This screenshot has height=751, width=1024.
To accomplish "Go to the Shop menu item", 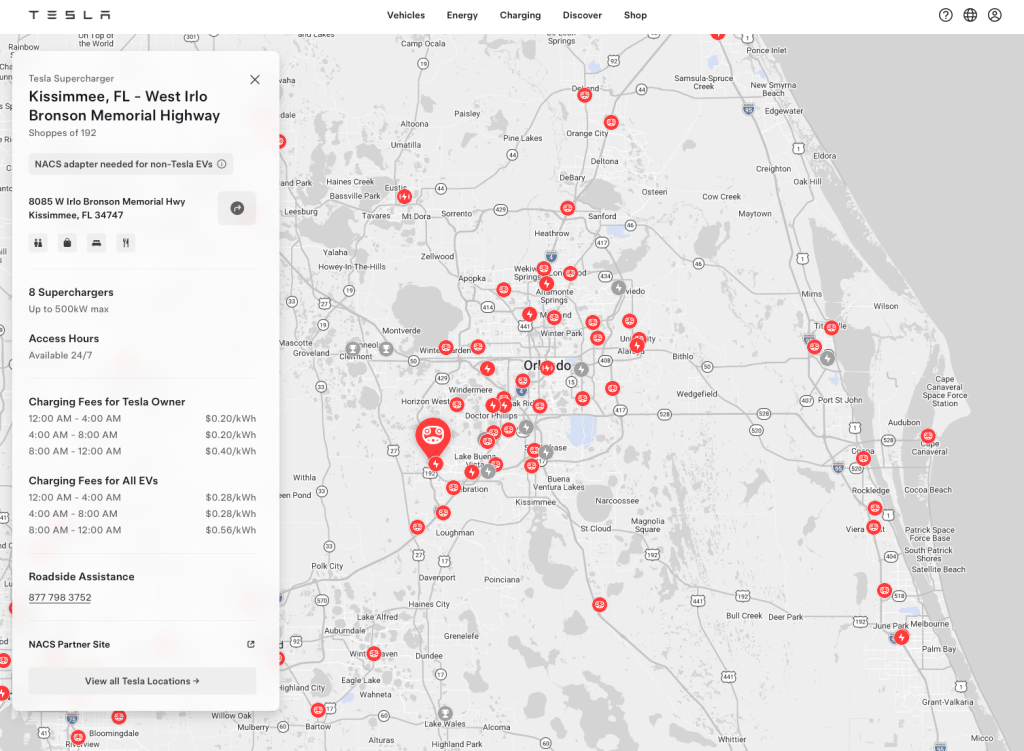I will point(635,15).
